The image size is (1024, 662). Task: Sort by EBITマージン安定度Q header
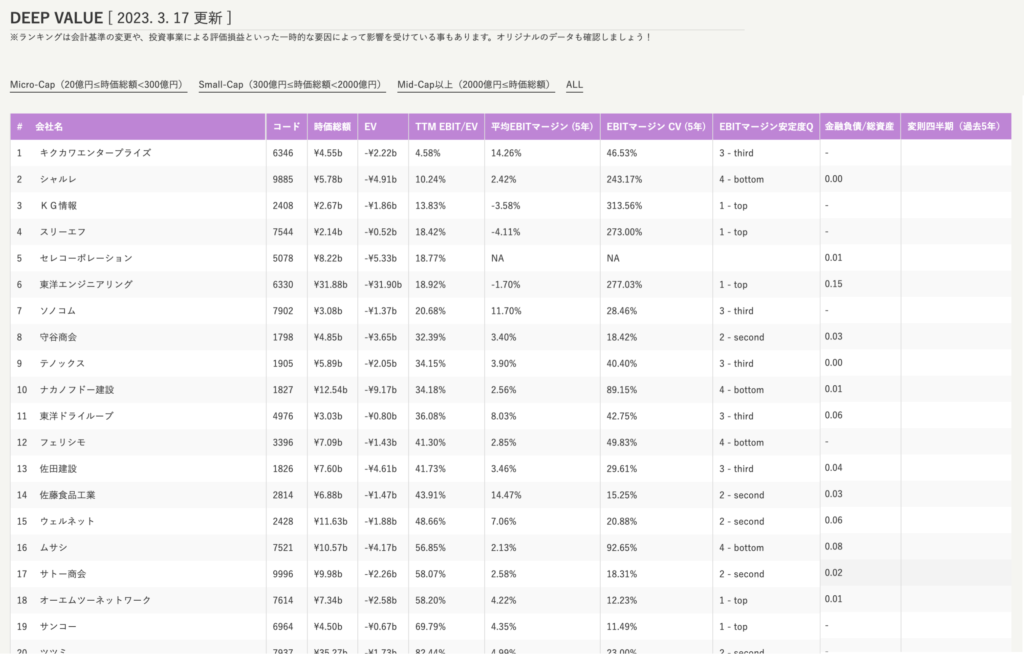point(766,127)
